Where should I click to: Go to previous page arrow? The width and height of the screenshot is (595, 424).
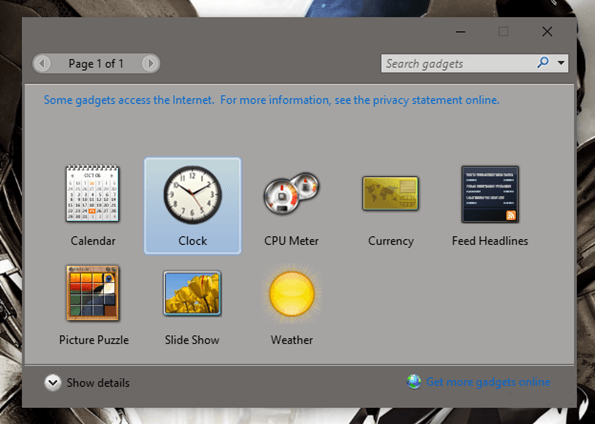(x=42, y=63)
